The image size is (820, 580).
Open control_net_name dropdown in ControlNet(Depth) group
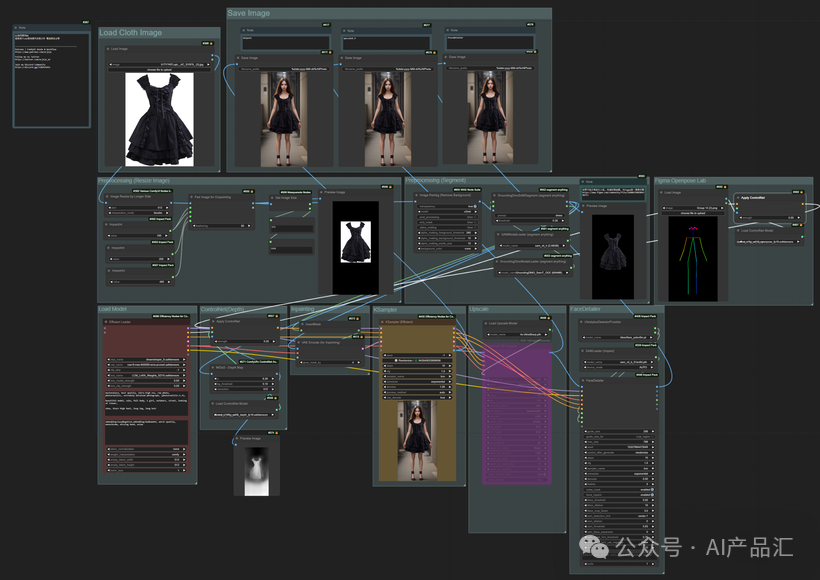243,415
